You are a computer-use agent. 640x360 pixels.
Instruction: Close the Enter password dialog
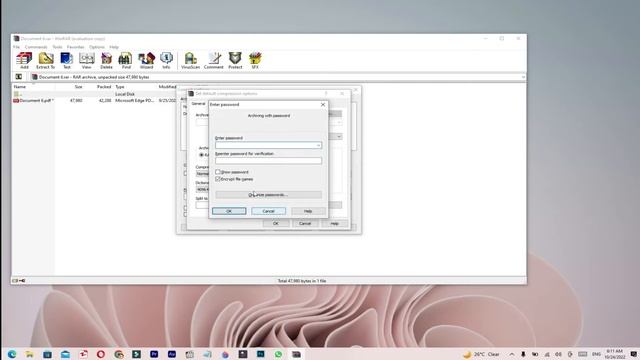coord(323,104)
